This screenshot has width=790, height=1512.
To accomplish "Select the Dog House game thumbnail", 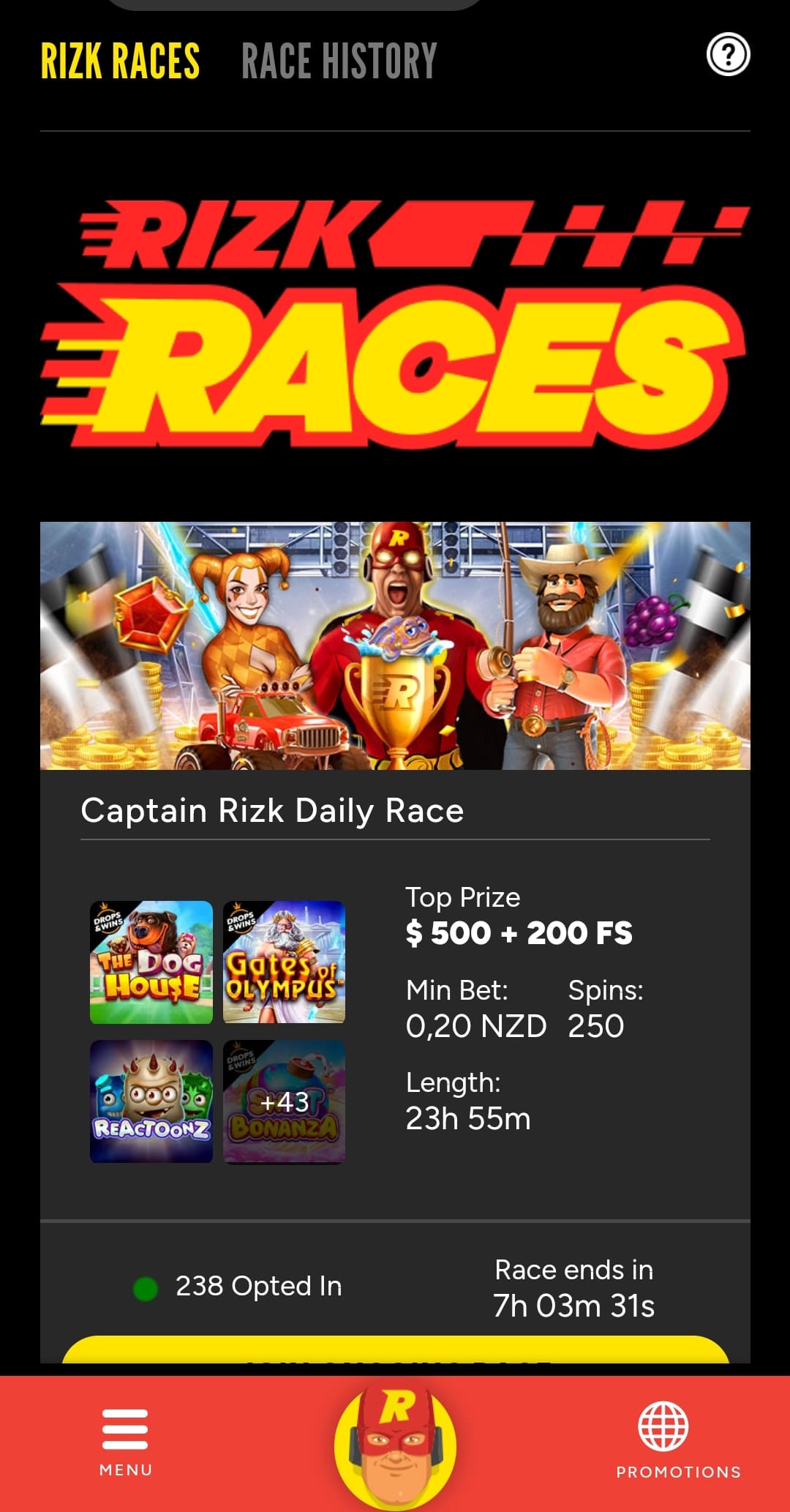I will click(x=151, y=962).
